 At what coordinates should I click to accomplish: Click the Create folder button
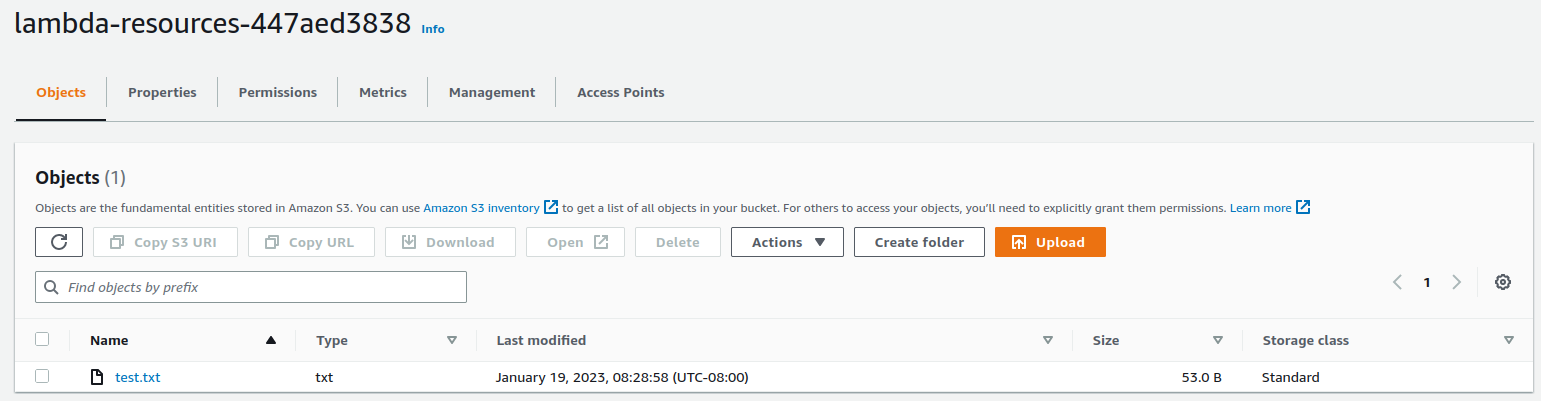(x=919, y=242)
